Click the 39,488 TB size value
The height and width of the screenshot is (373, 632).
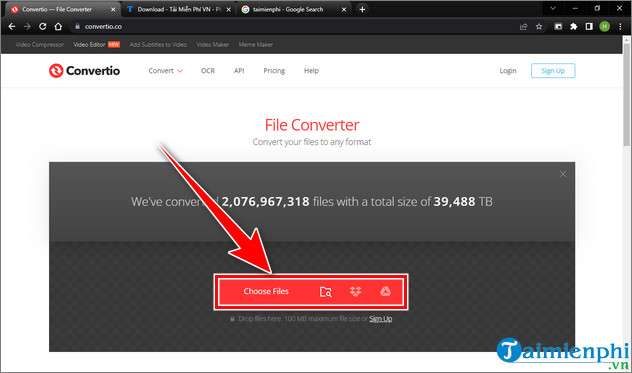[463, 201]
